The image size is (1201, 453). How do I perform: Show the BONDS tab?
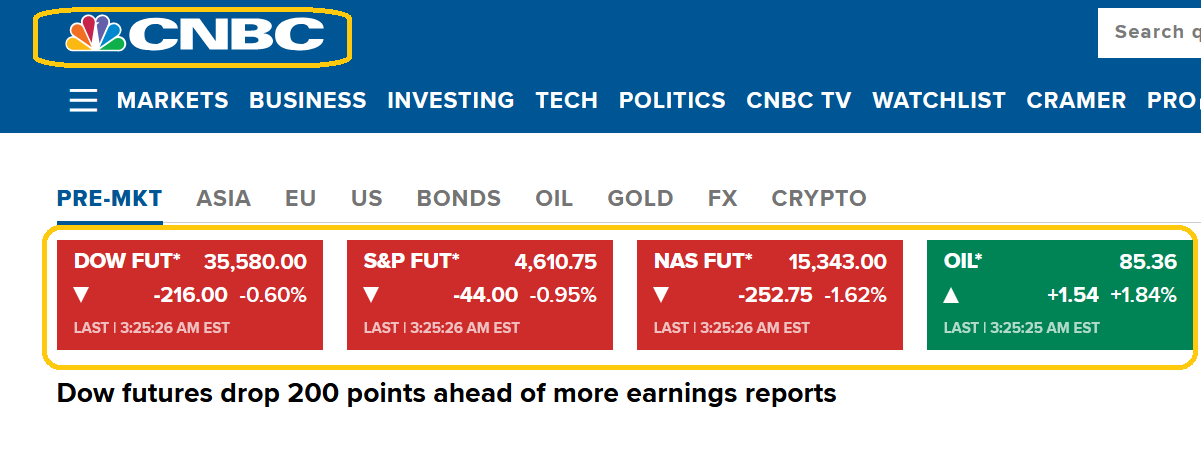(458, 198)
